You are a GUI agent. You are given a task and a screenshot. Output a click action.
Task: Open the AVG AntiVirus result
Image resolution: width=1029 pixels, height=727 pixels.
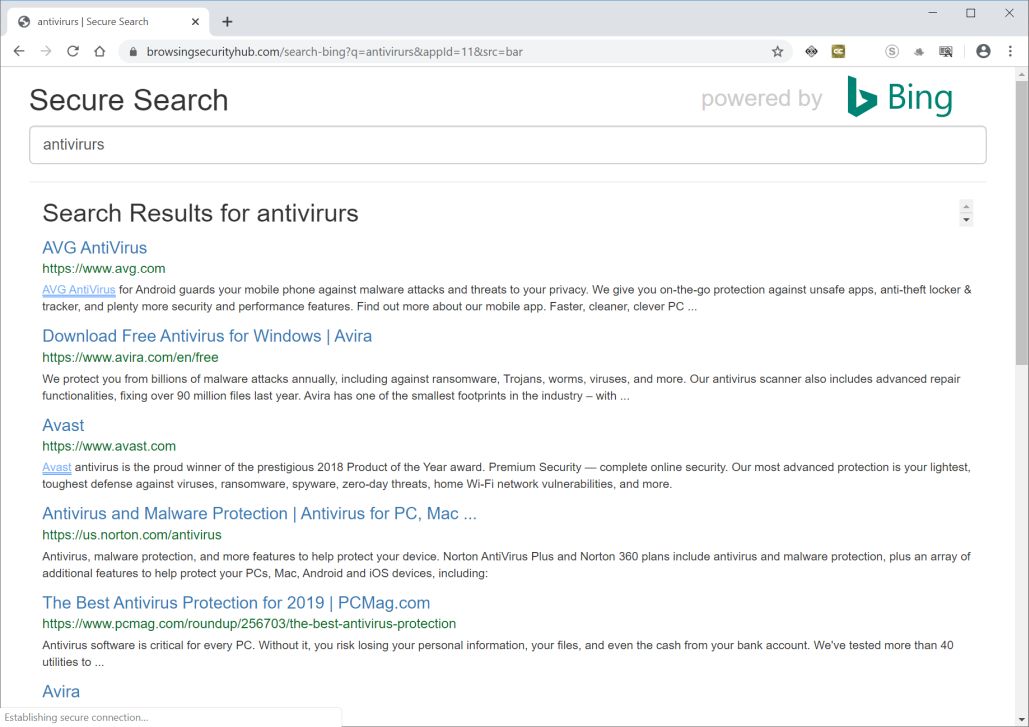[x=94, y=247]
